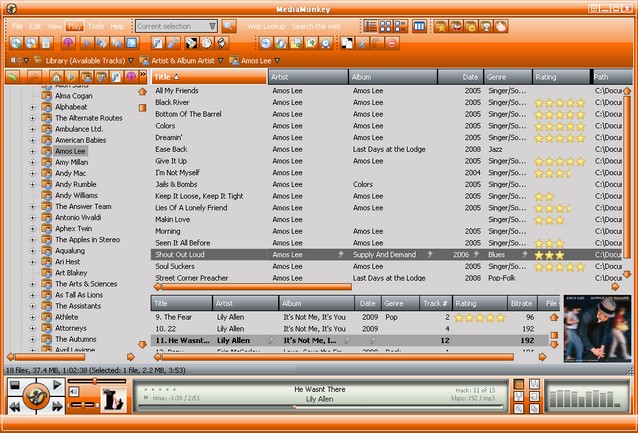This screenshot has width=638, height=433.
Task: Click the Search the web link
Action: coord(316,26)
